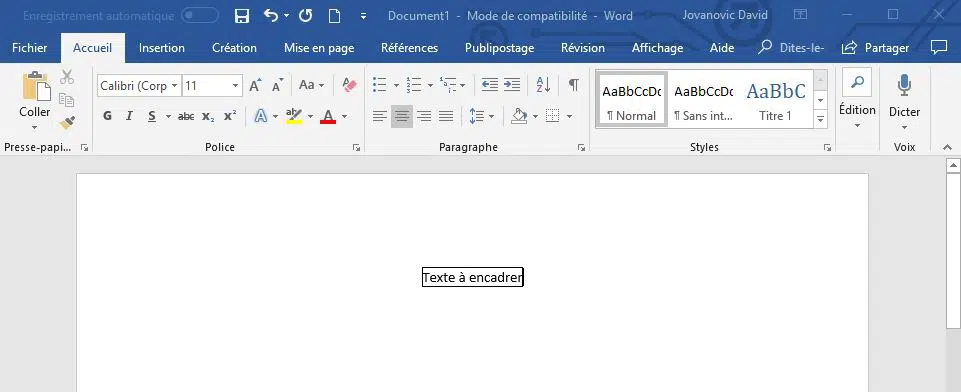Cut selection with scissors icon
The image size is (961, 392).
(67, 77)
